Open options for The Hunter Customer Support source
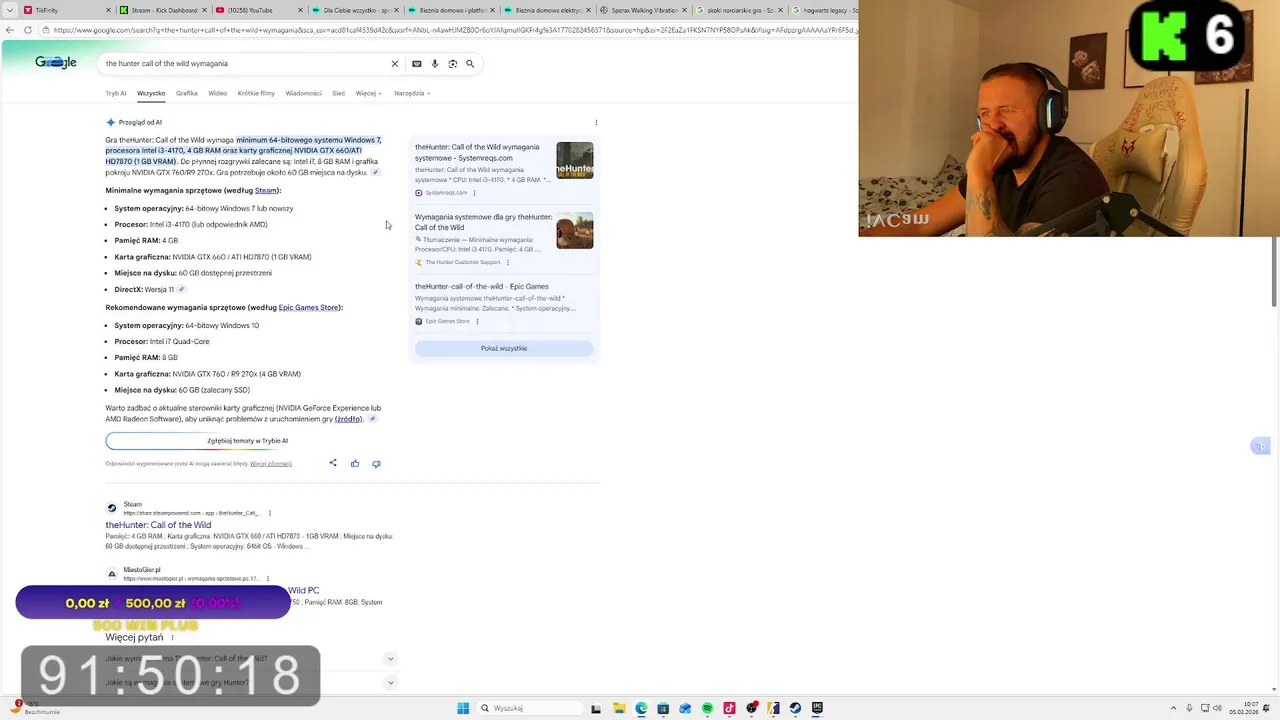1280x720 pixels. point(508,262)
